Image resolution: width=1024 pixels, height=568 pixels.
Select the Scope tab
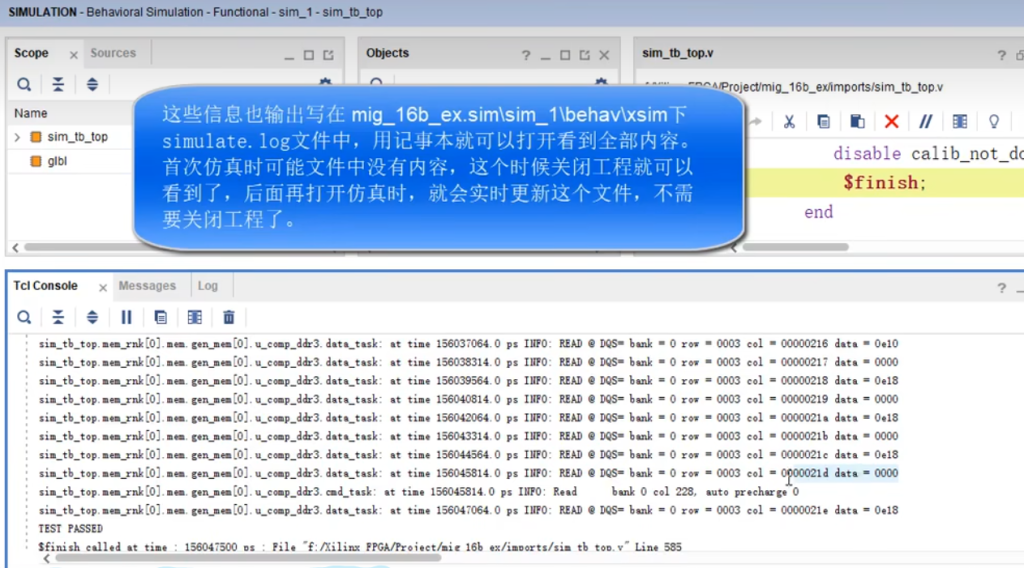(31, 53)
